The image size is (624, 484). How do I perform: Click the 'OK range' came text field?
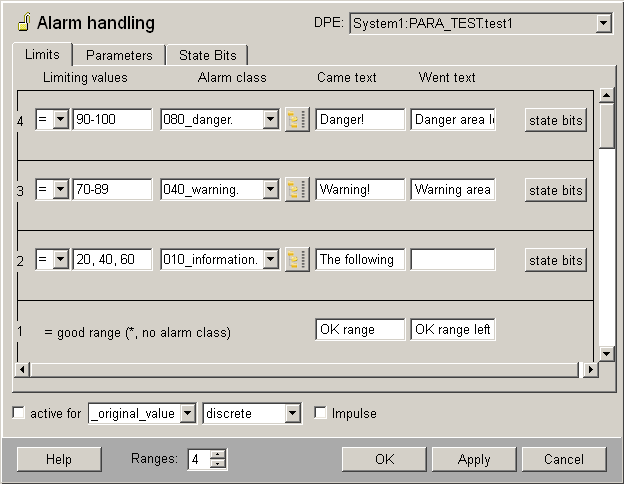[x=360, y=329]
